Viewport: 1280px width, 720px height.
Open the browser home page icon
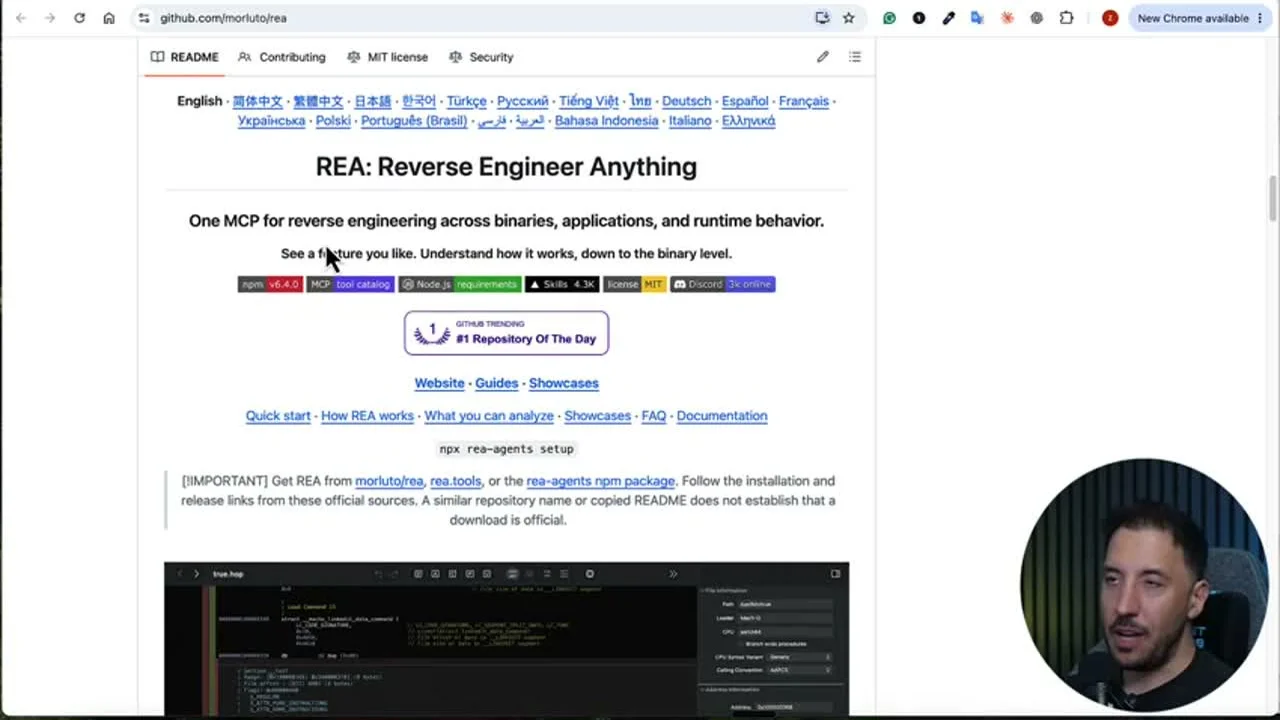click(x=109, y=18)
